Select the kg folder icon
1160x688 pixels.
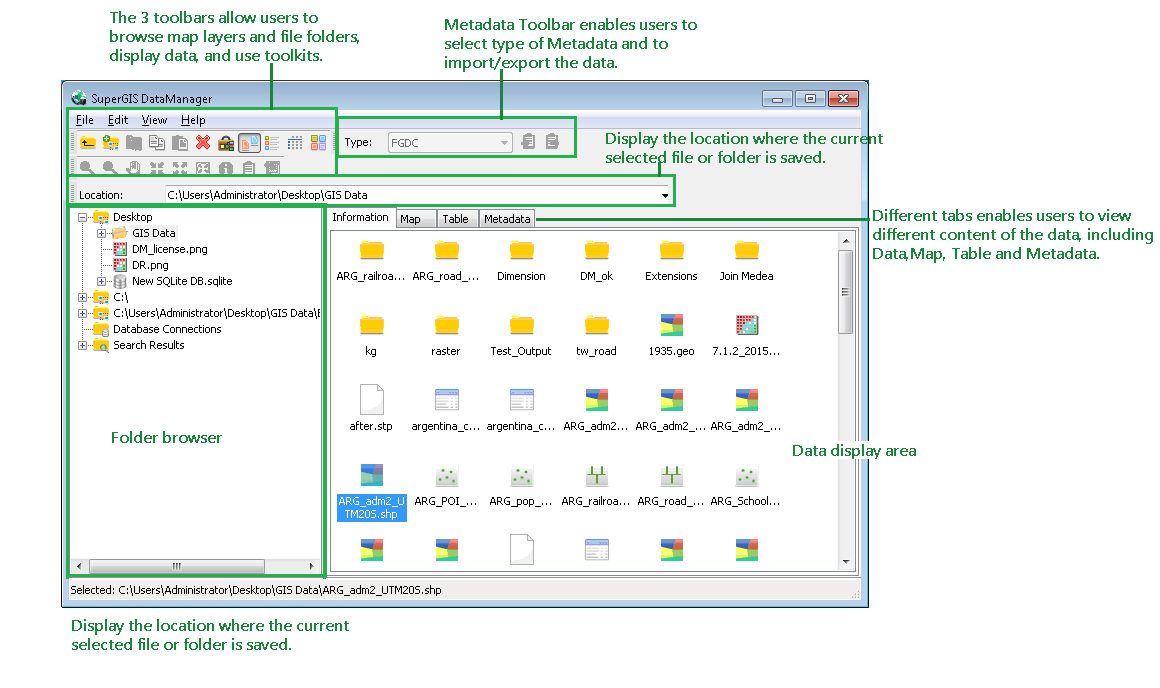[x=371, y=325]
